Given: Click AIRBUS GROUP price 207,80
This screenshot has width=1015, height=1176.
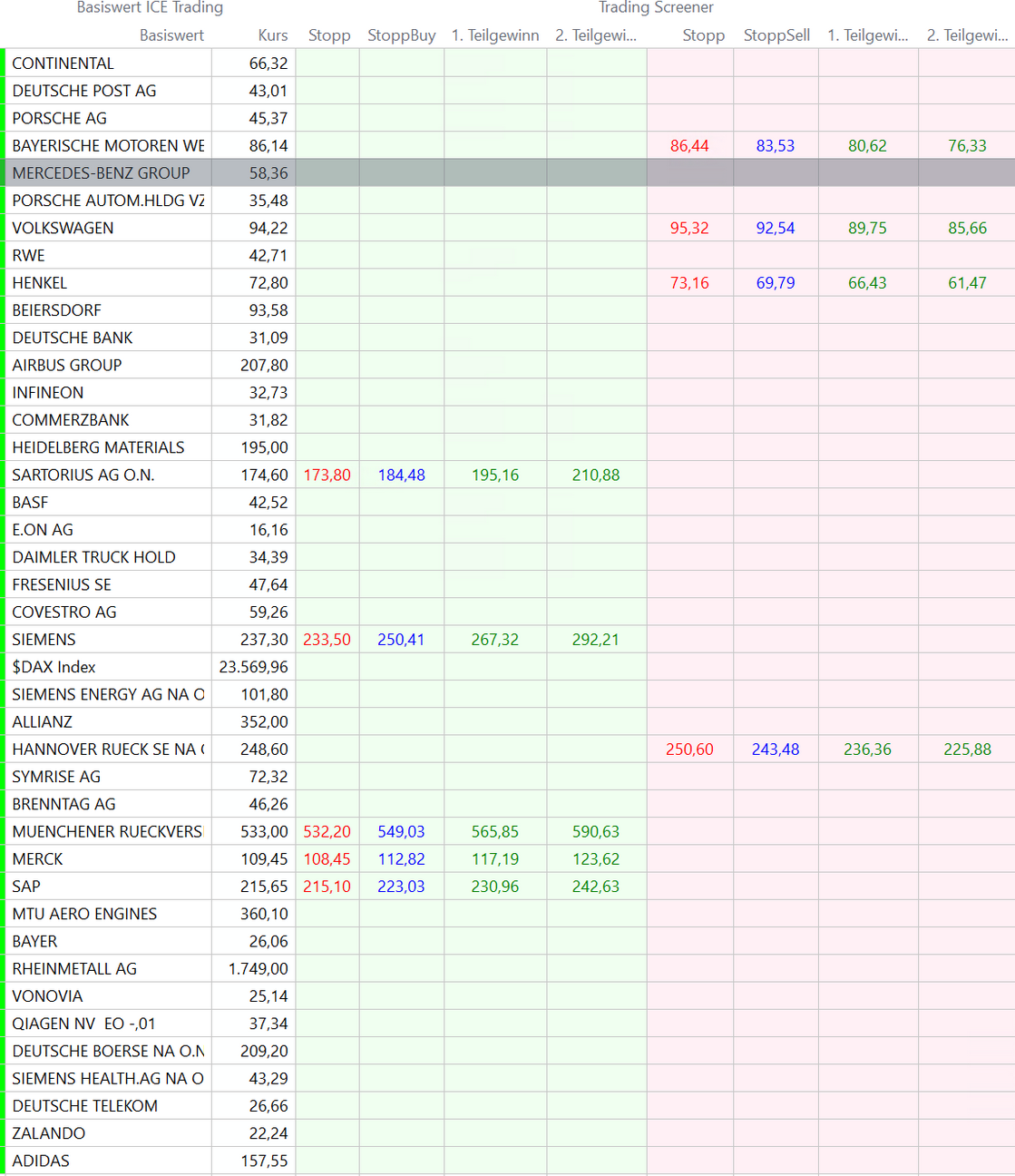Looking at the screenshot, I should 264,365.
